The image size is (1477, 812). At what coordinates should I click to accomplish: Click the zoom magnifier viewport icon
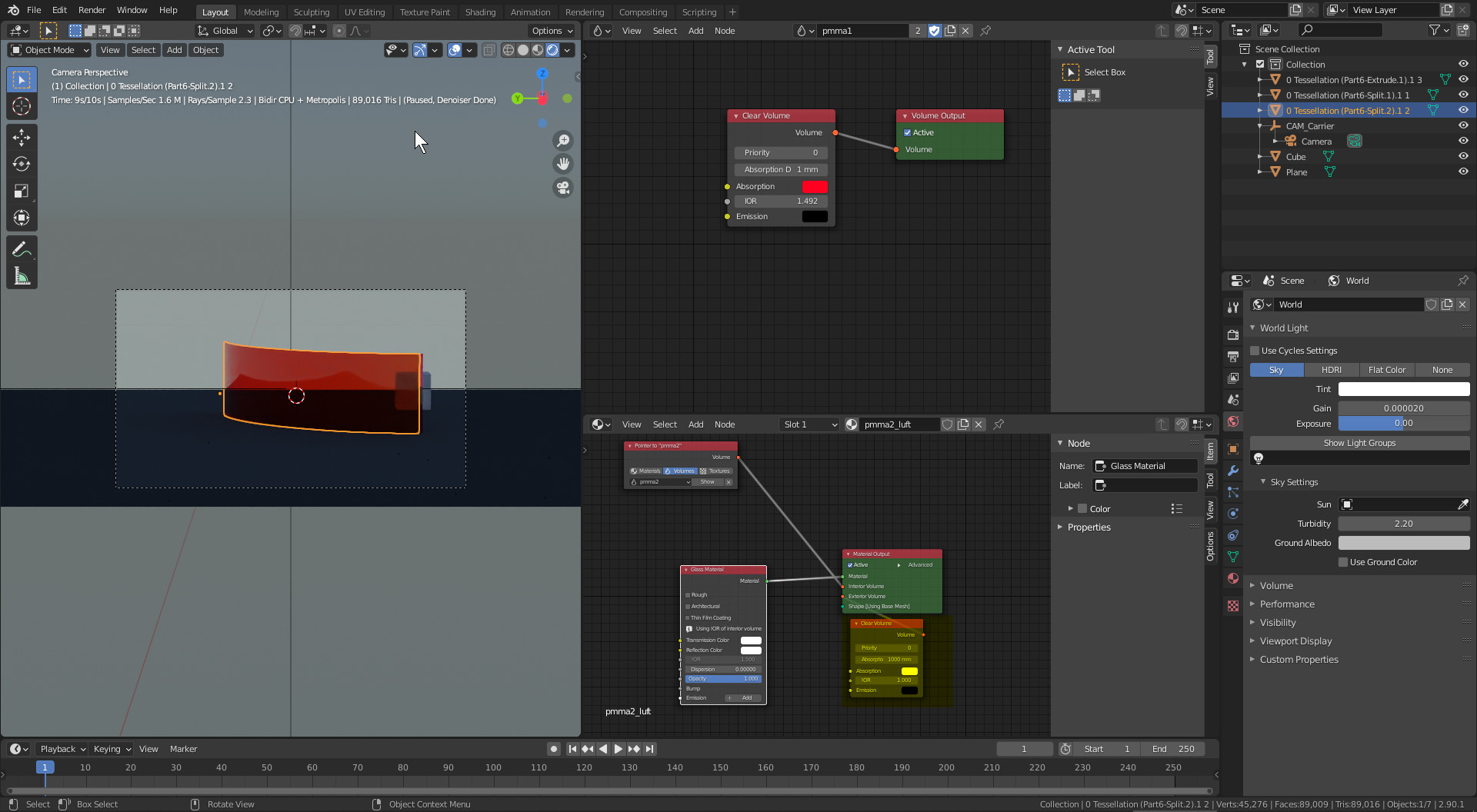[x=563, y=141]
